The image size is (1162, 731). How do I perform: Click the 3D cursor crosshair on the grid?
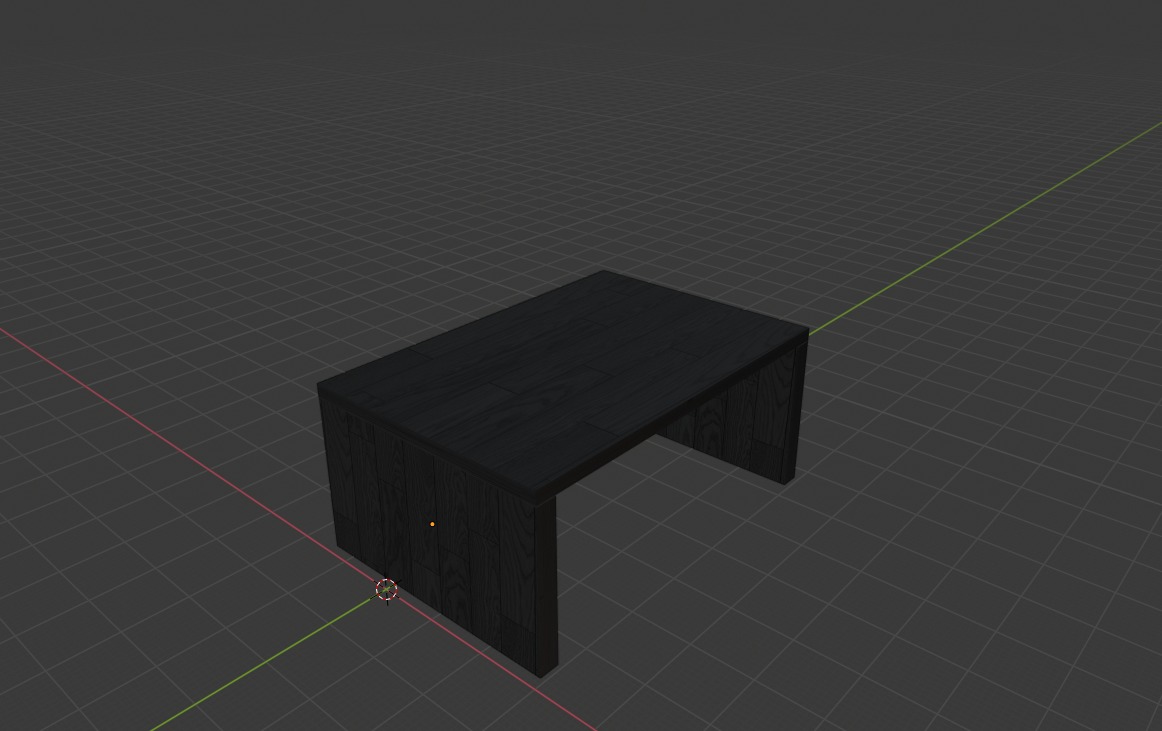[386, 589]
